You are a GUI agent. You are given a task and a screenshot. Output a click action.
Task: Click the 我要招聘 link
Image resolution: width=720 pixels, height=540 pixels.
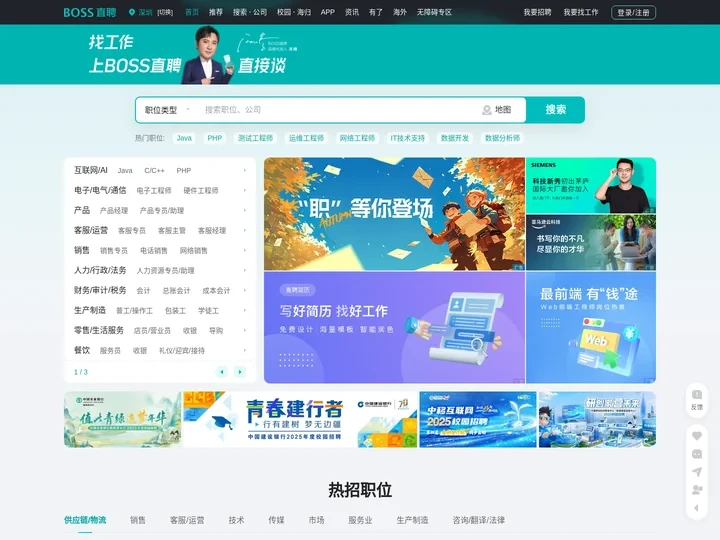pos(537,12)
